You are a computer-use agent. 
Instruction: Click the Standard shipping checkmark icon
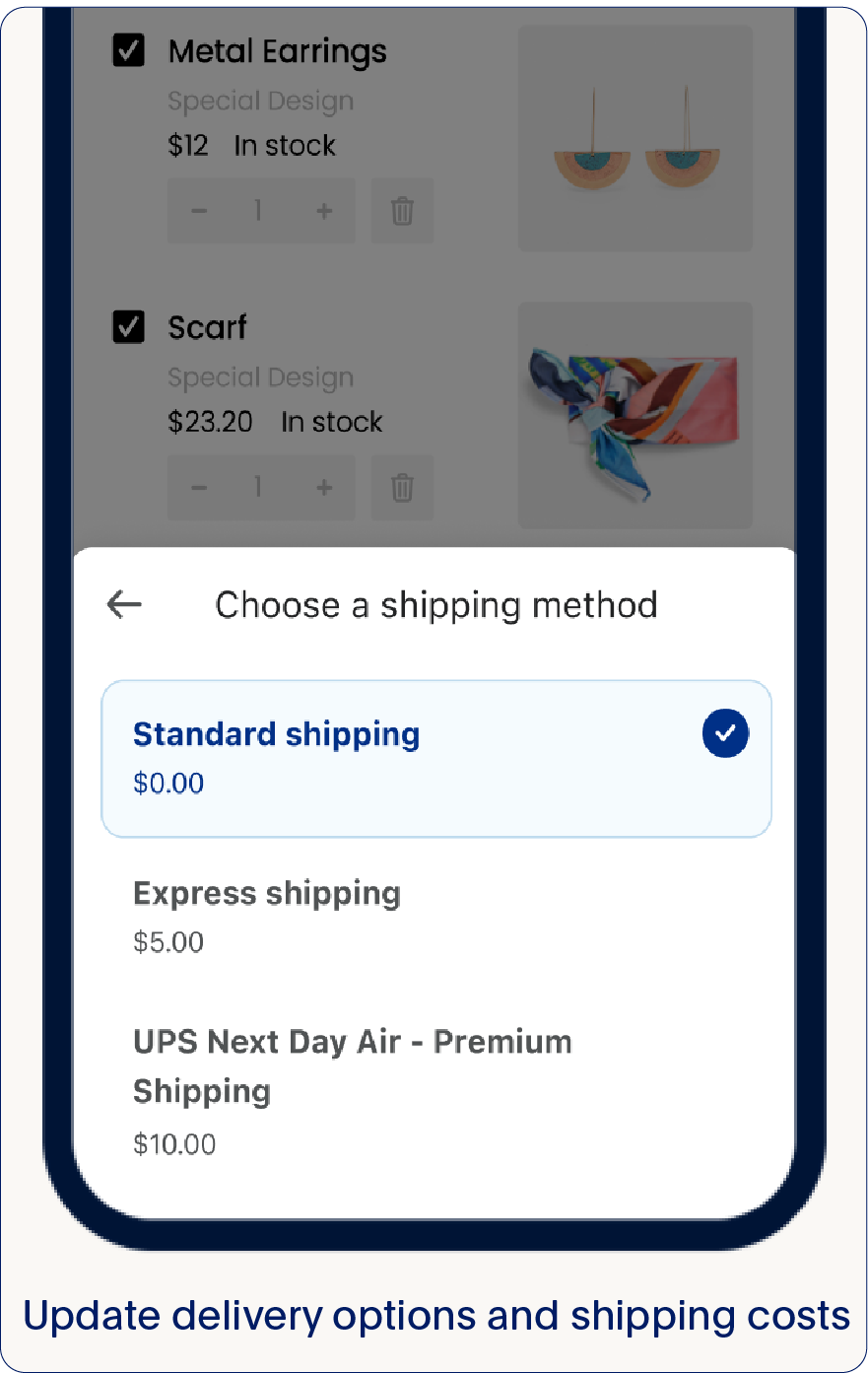[725, 733]
